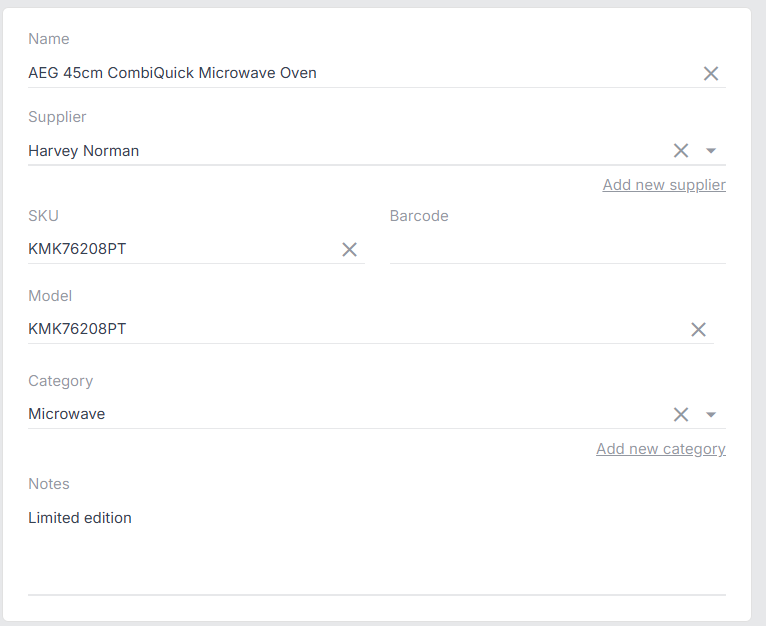Clear the SKU value with X icon
The width and height of the screenshot is (766, 626).
click(x=349, y=250)
